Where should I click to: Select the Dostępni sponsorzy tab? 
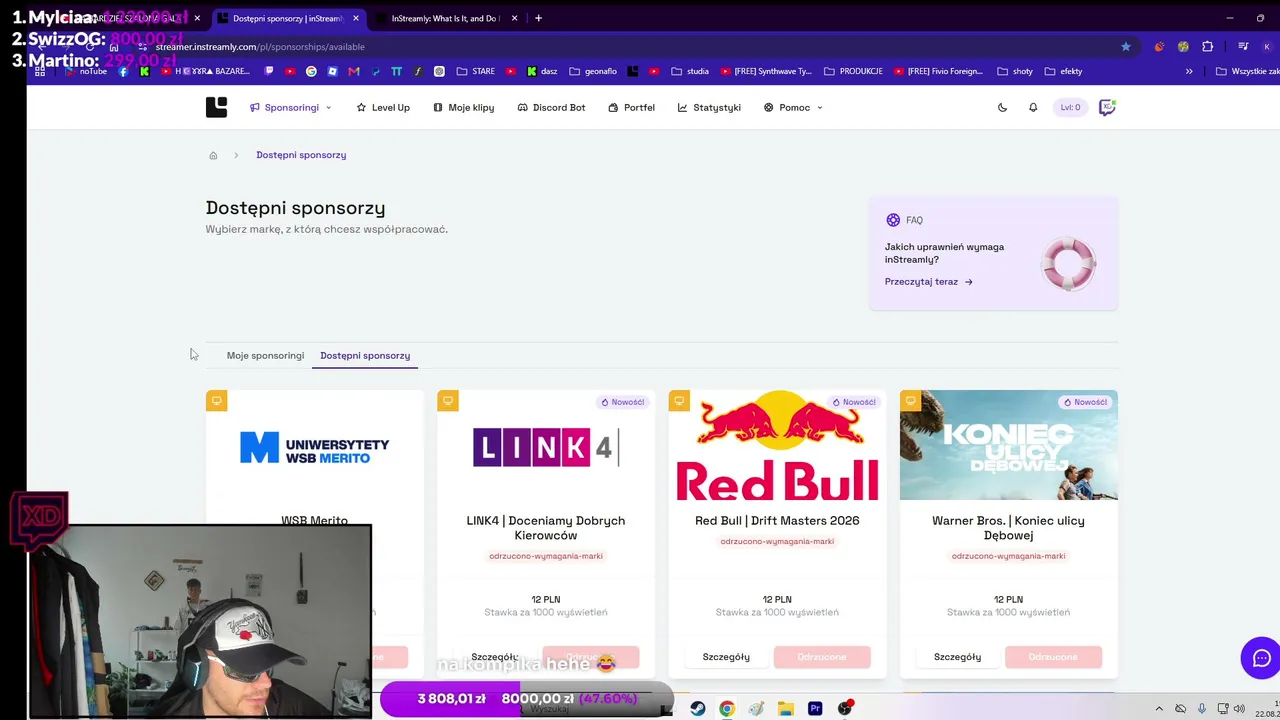click(x=365, y=355)
